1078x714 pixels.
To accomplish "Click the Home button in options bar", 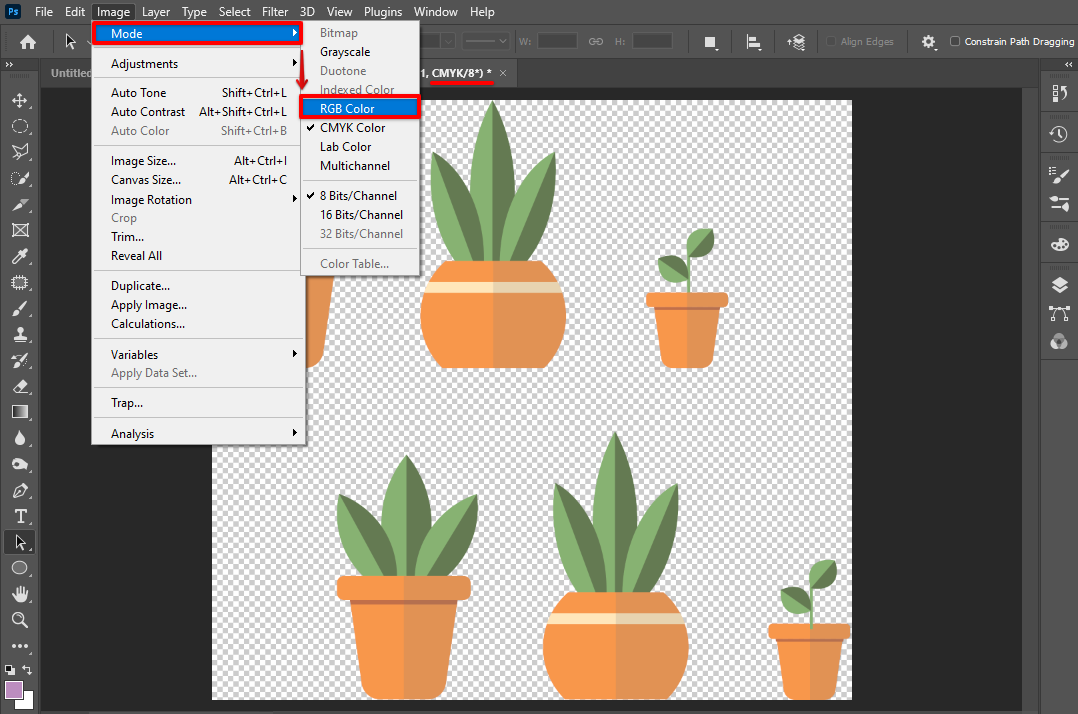I will (28, 42).
